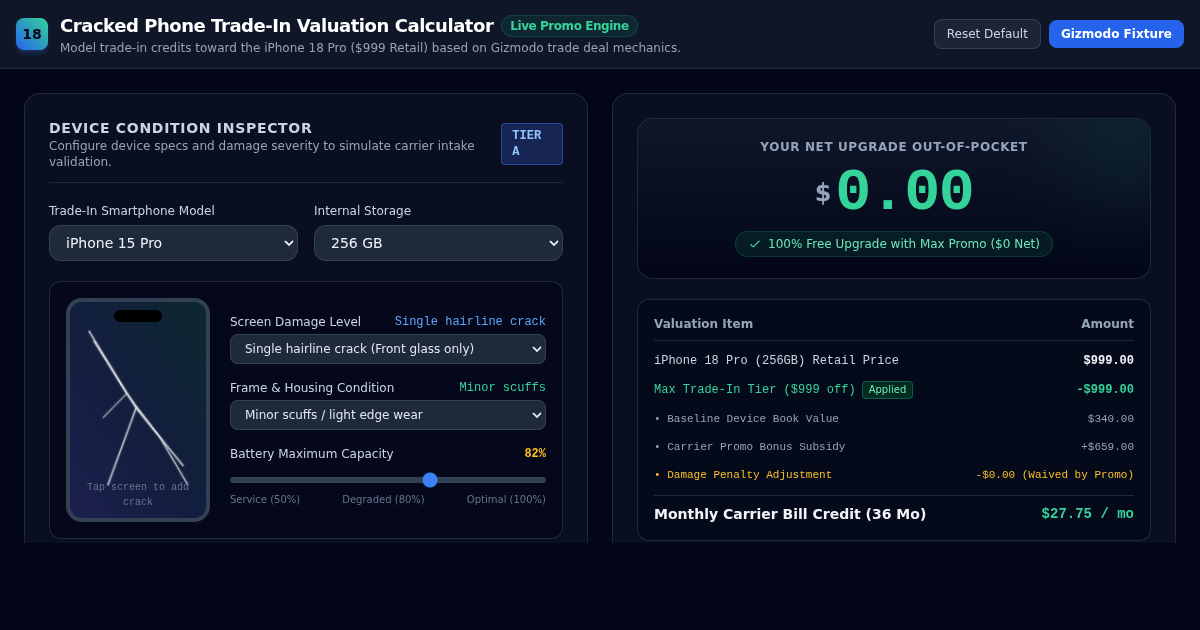1200x630 pixels.
Task: Select the $0.00 net out-of-pocket amount
Action: [894, 192]
